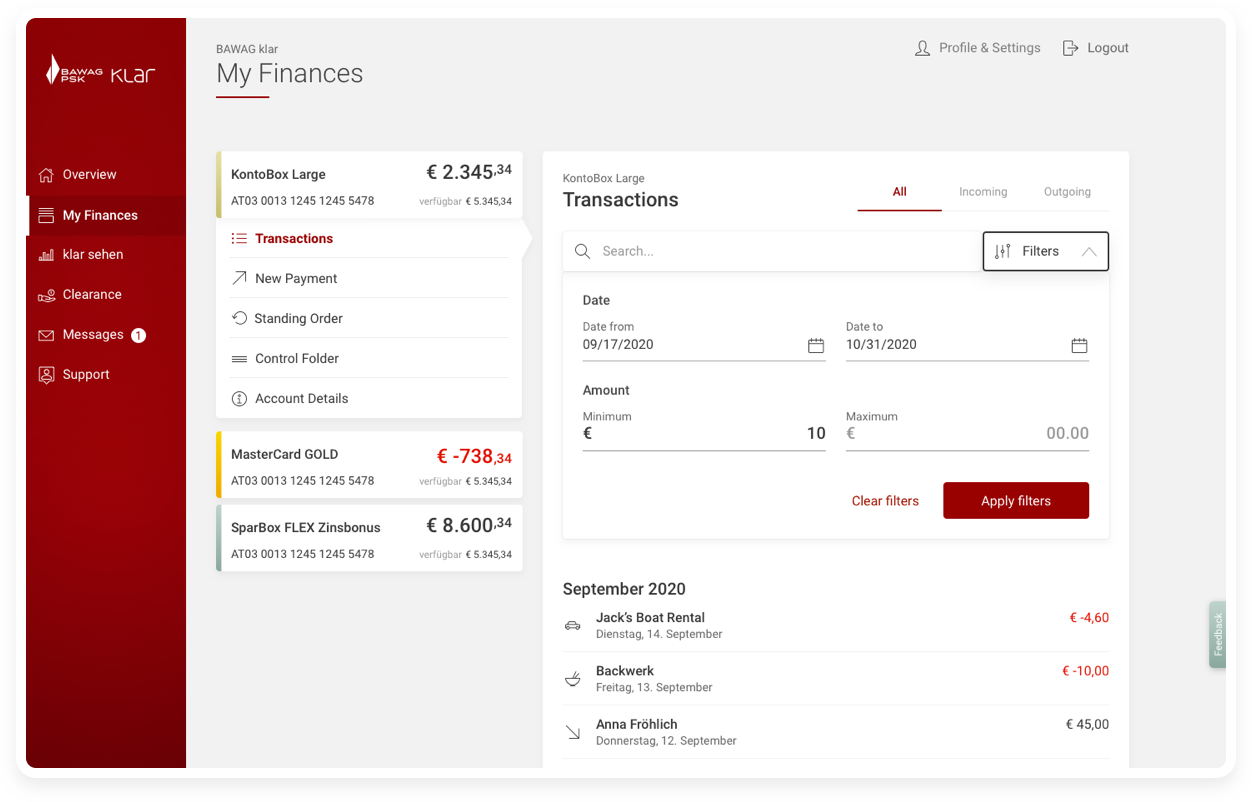Click the Logout icon

[x=1070, y=48]
